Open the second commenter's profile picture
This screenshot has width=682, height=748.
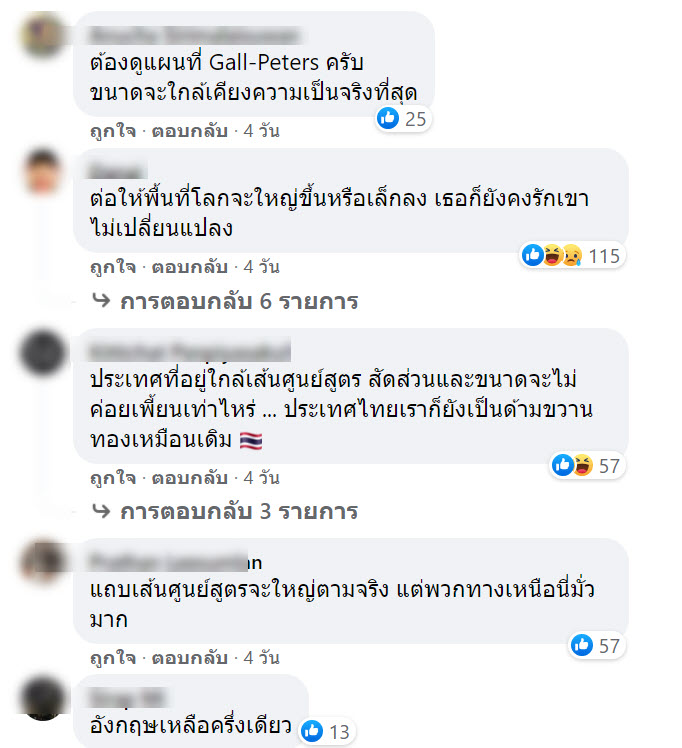(x=43, y=171)
